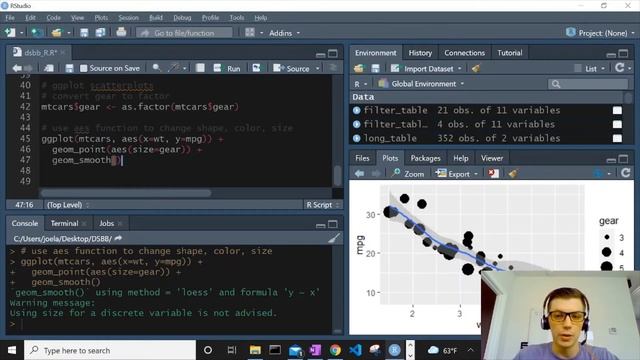Click the Windows Start button
640x360 pixels.
pos(12,350)
